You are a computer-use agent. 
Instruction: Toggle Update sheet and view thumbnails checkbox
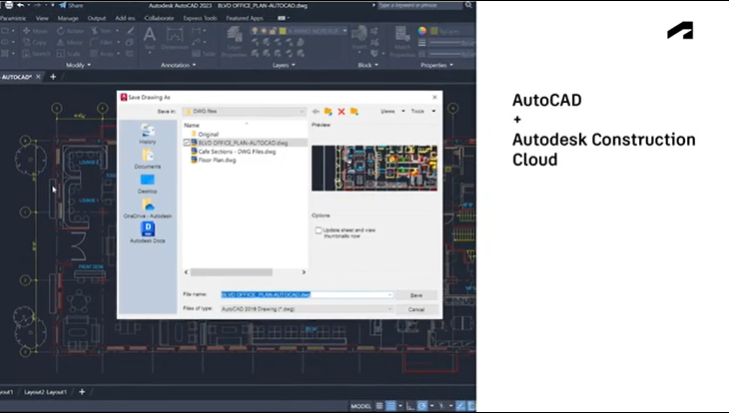click(x=318, y=231)
